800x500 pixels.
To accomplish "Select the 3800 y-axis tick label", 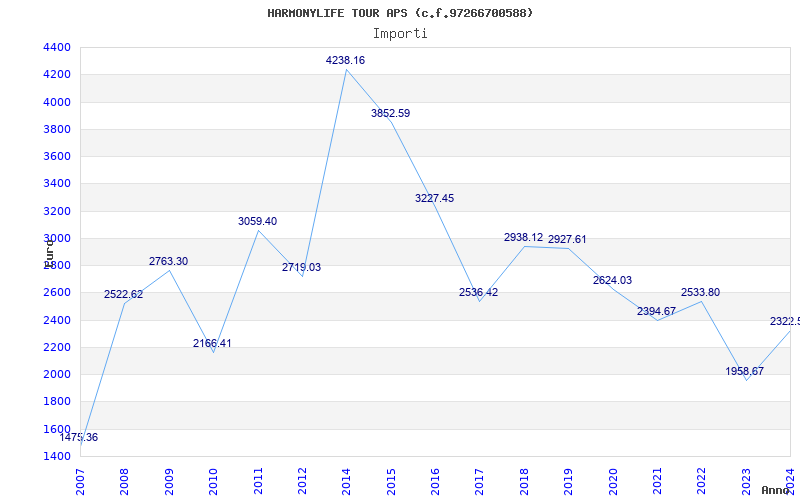I will pos(57,129).
